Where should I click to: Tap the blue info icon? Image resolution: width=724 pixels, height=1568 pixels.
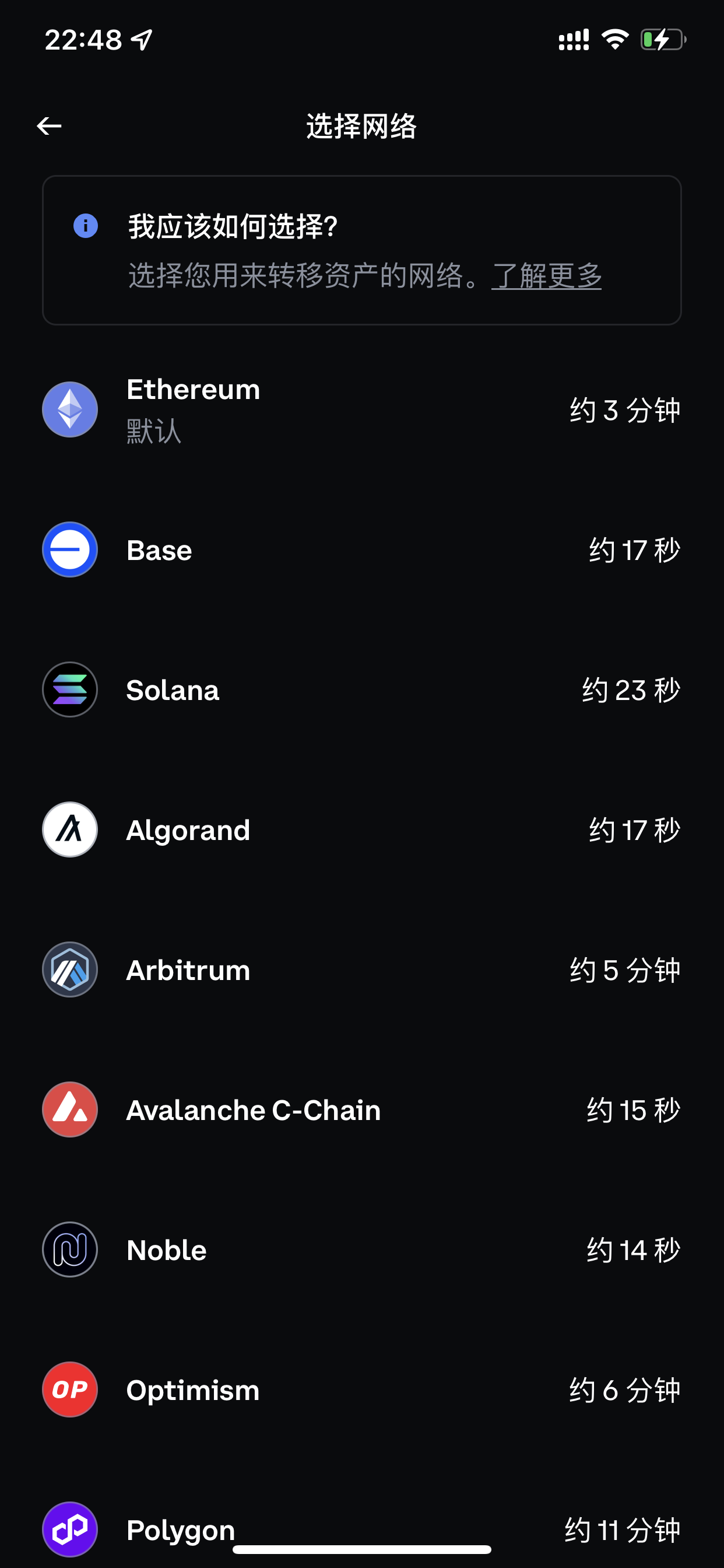click(x=86, y=226)
